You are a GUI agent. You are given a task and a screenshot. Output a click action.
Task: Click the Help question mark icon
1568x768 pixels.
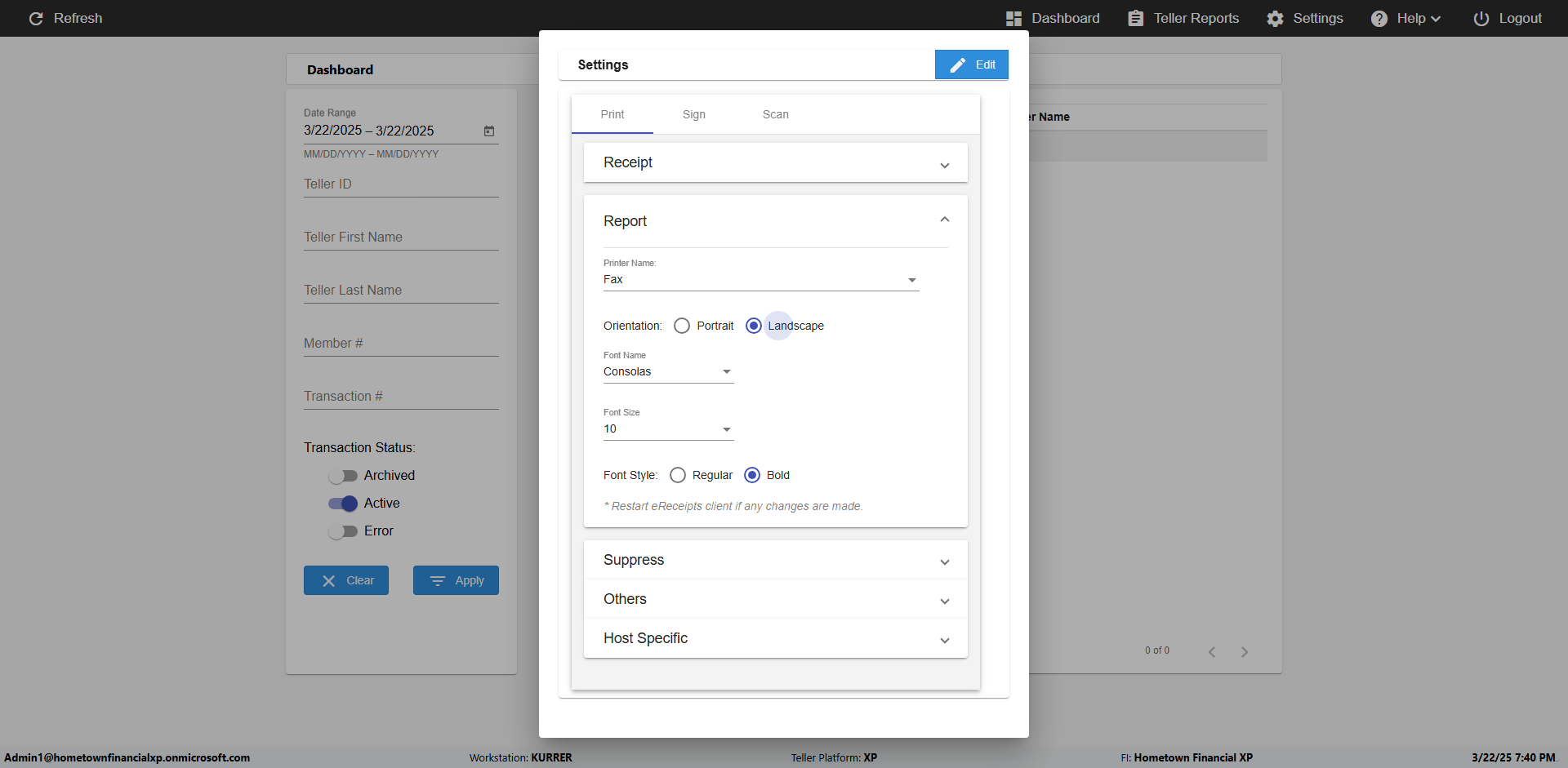(x=1379, y=18)
